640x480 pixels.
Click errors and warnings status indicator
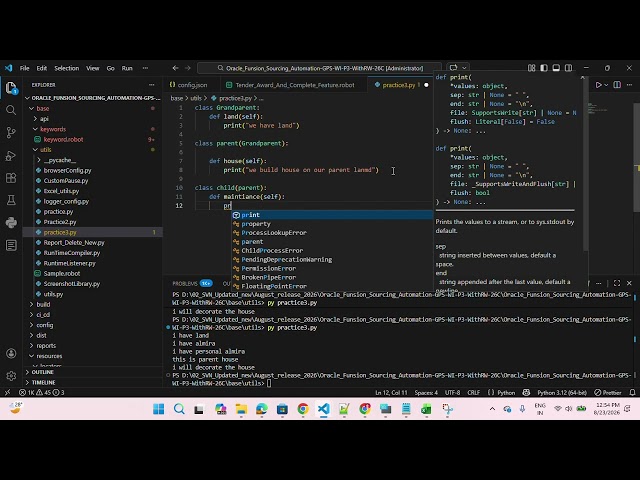point(41,392)
